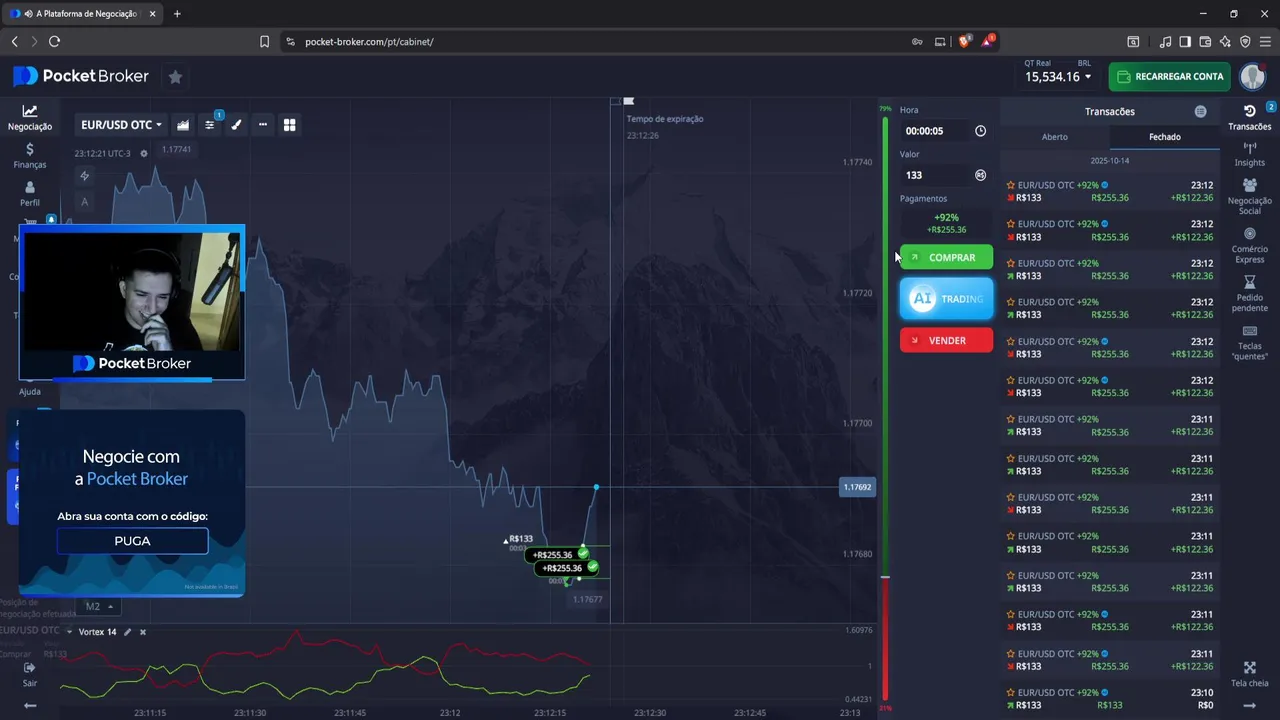Open Transações in the right sidebar
The image size is (1280, 720).
click(x=1249, y=117)
